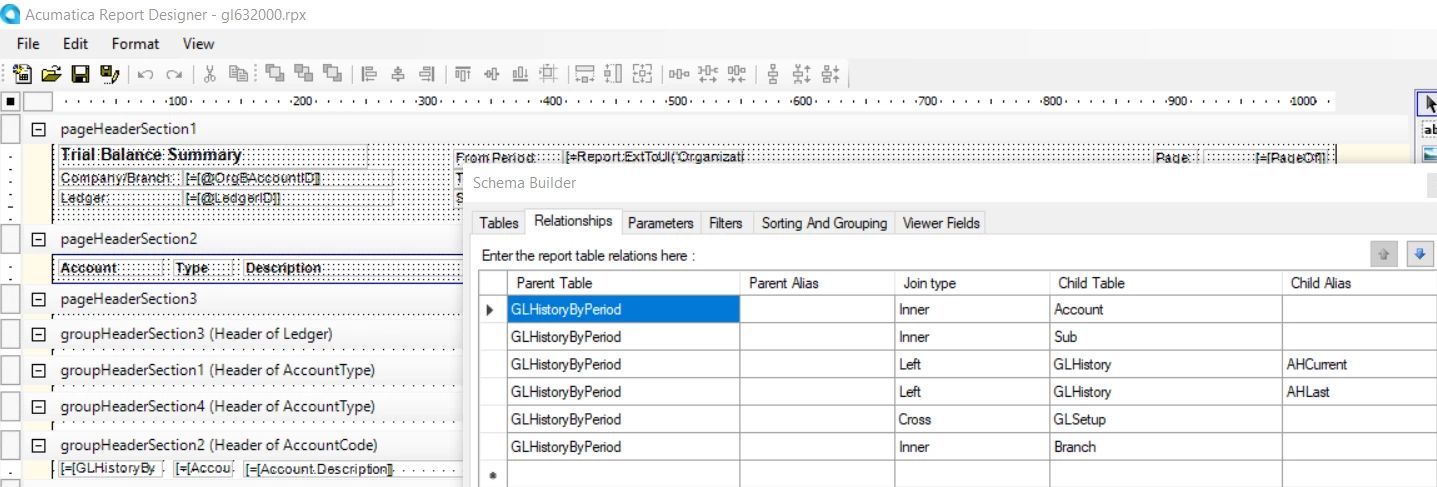Increase horizontal spacing between controls

(709, 74)
